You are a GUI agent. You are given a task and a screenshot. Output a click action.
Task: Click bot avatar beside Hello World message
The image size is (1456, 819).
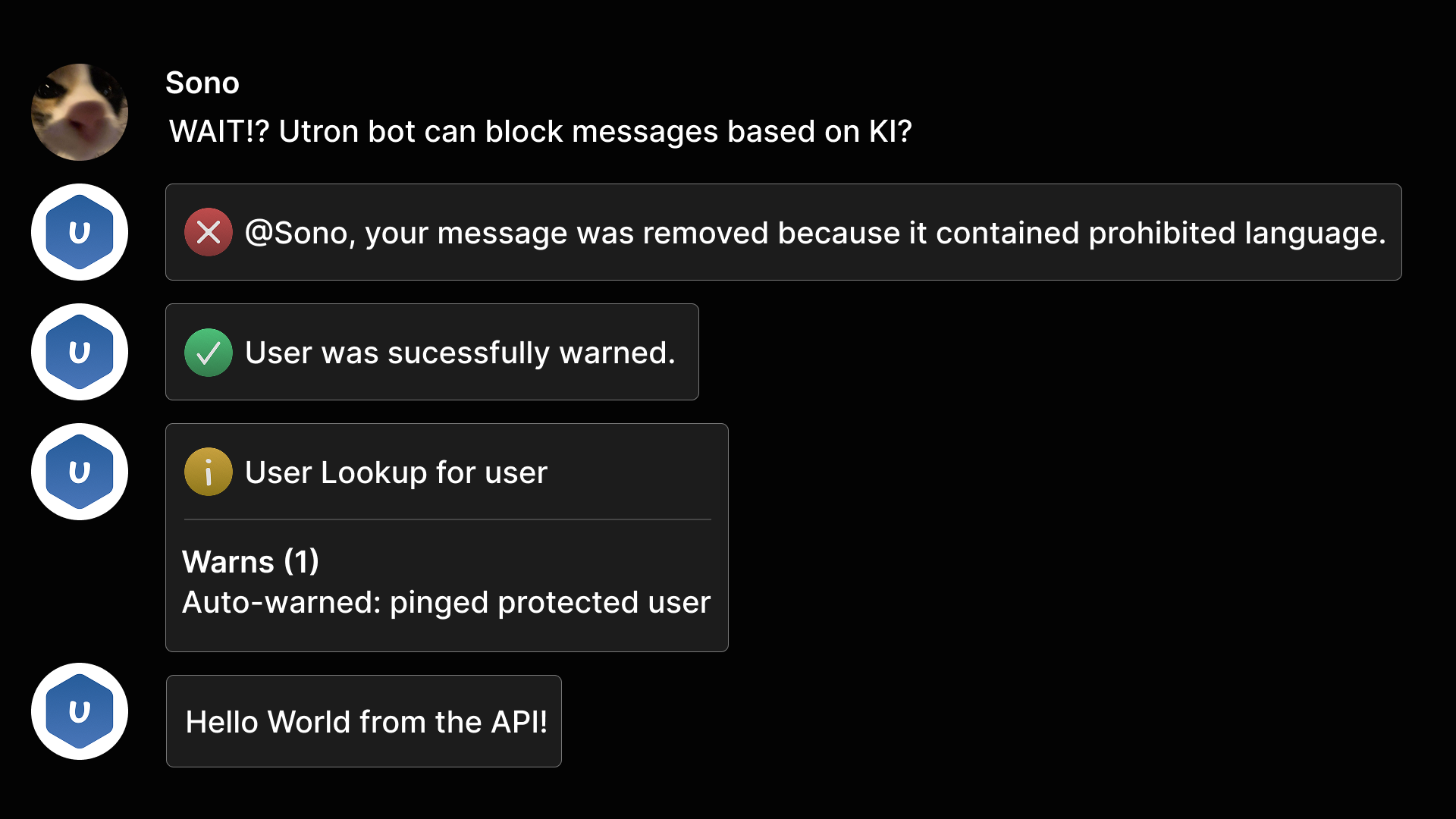click(x=80, y=711)
